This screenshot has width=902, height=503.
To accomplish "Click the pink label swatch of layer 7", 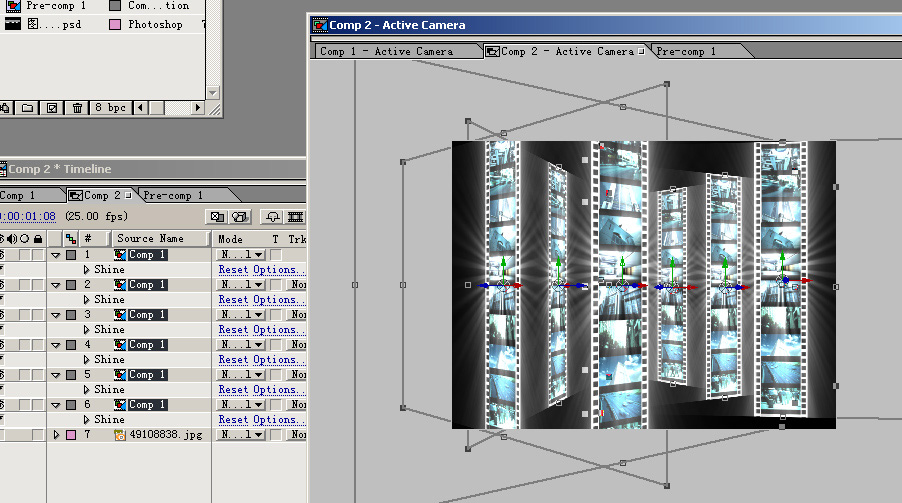I will point(71,435).
